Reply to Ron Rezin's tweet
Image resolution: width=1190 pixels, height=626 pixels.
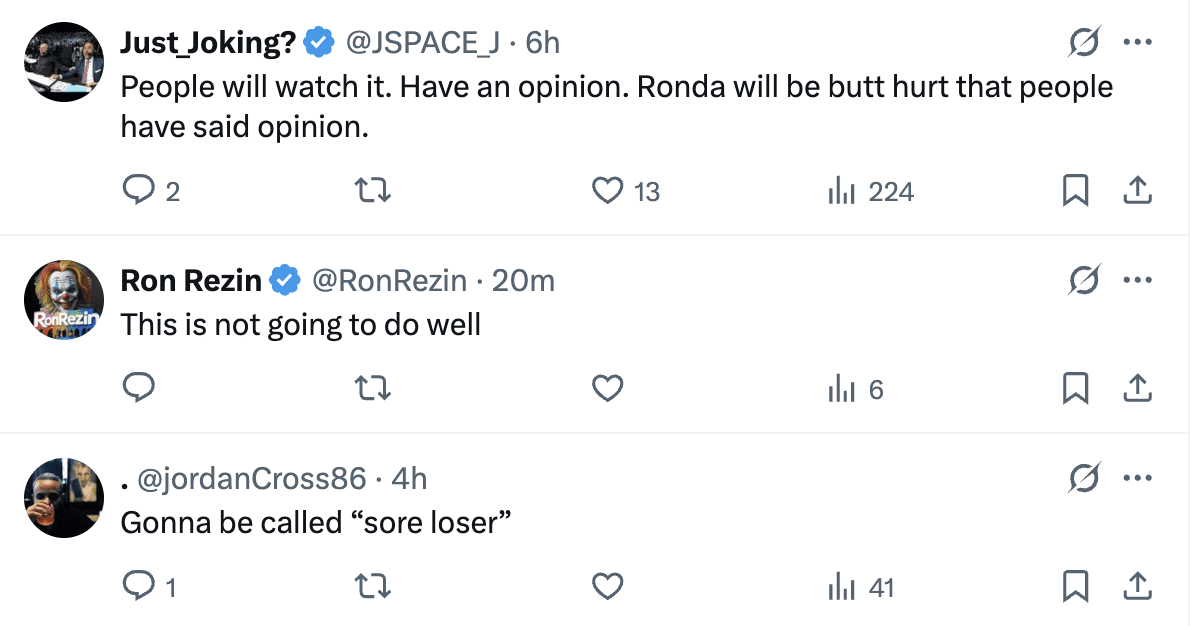(138, 389)
